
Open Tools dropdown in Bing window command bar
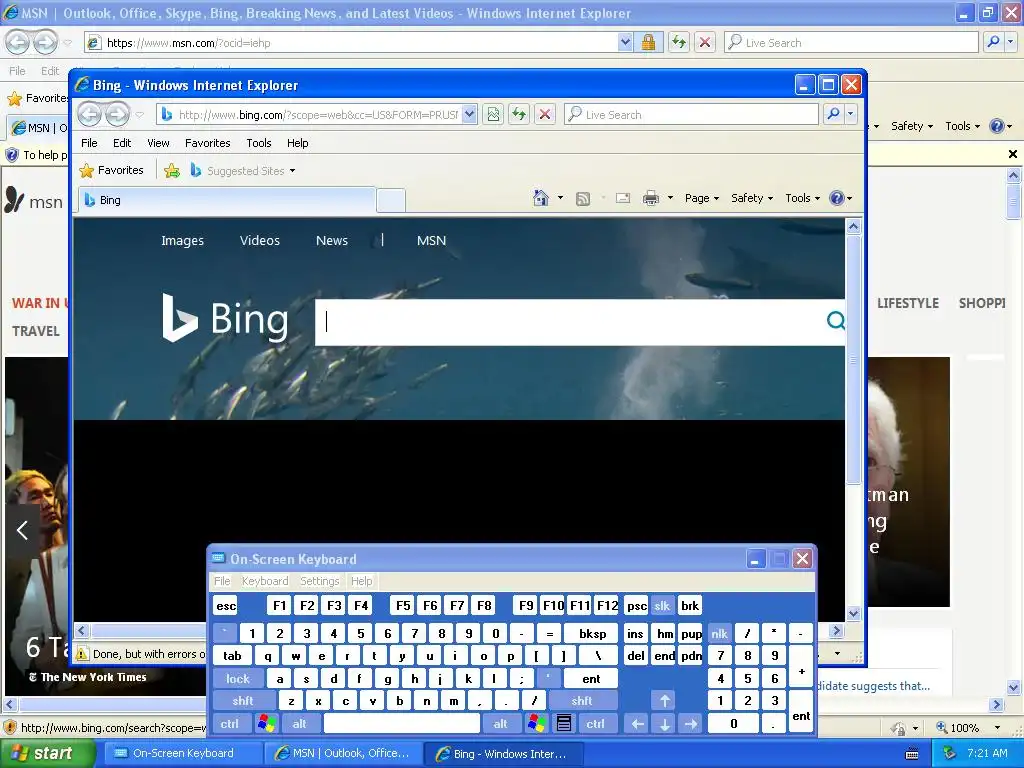click(x=803, y=198)
